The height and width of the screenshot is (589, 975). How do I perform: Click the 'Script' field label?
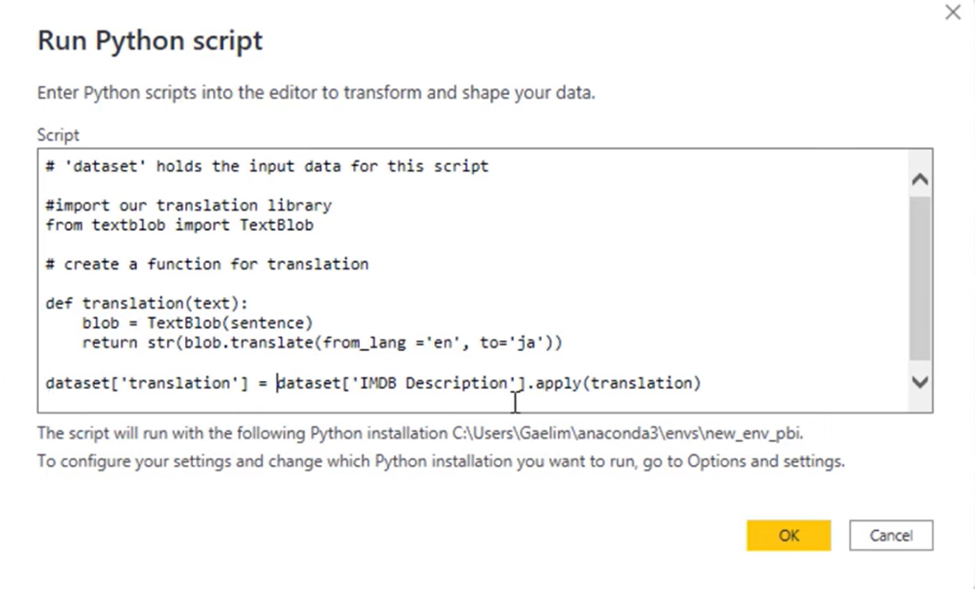coord(58,135)
